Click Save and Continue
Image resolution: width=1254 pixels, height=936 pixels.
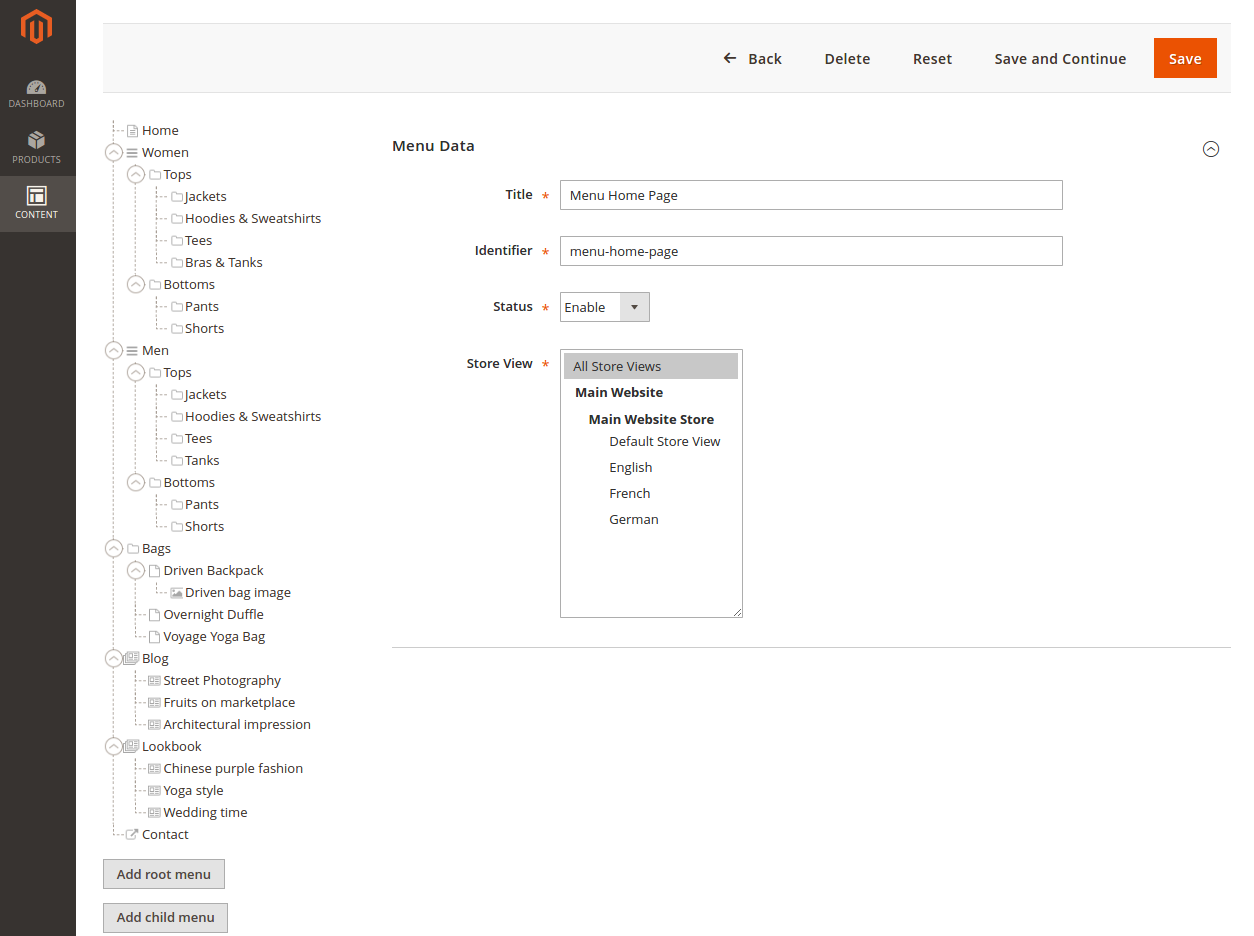(1060, 59)
